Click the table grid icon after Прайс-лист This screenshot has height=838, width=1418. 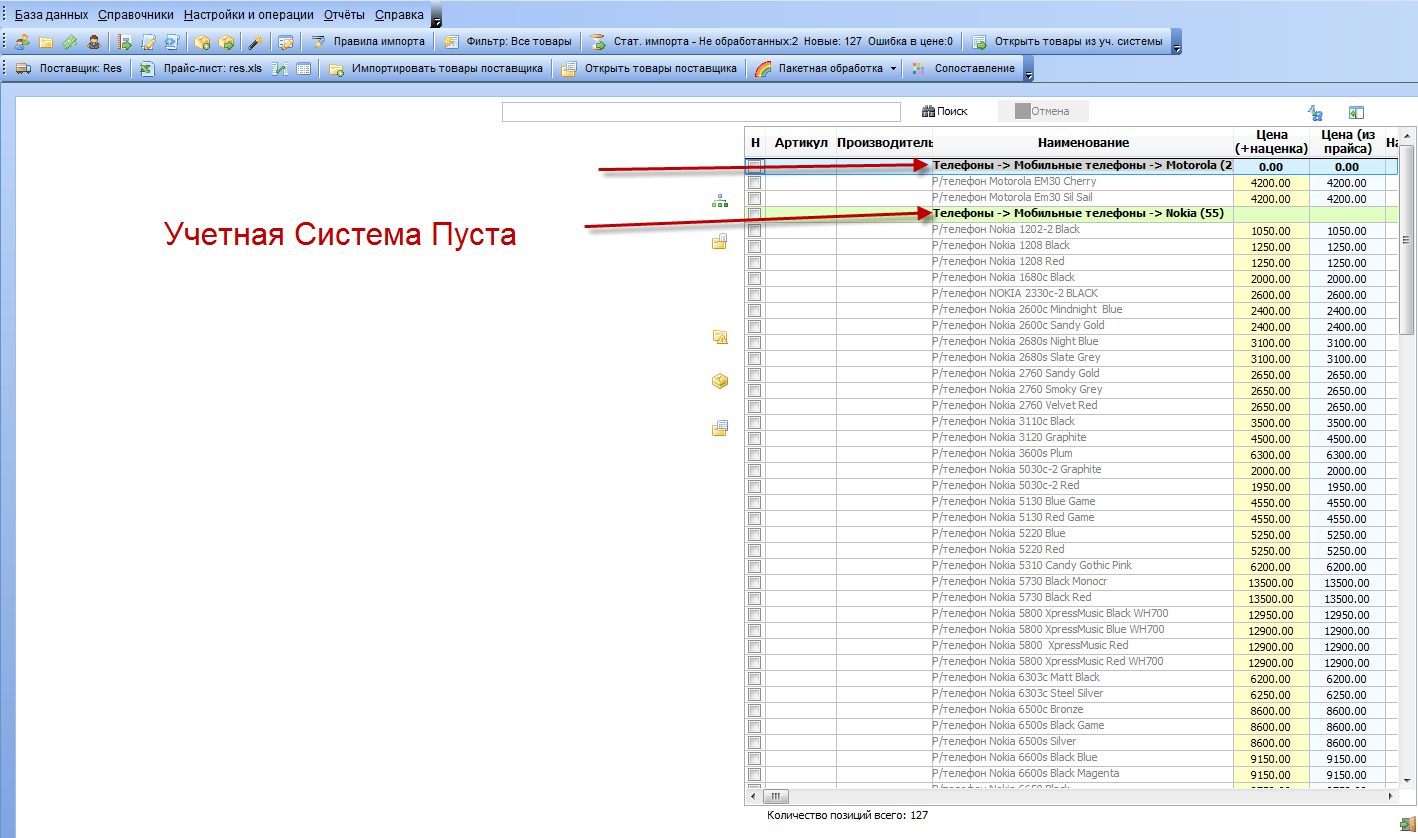[303, 69]
